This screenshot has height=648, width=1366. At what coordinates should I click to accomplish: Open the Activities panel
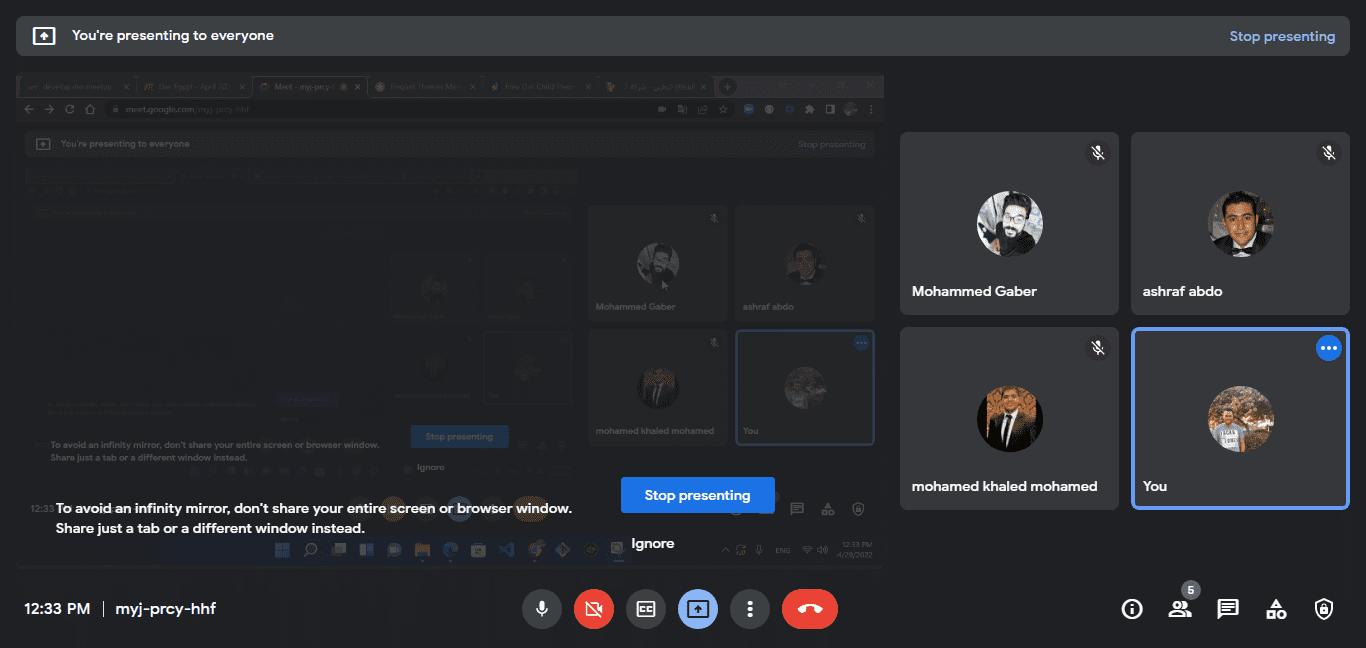[x=1276, y=609]
